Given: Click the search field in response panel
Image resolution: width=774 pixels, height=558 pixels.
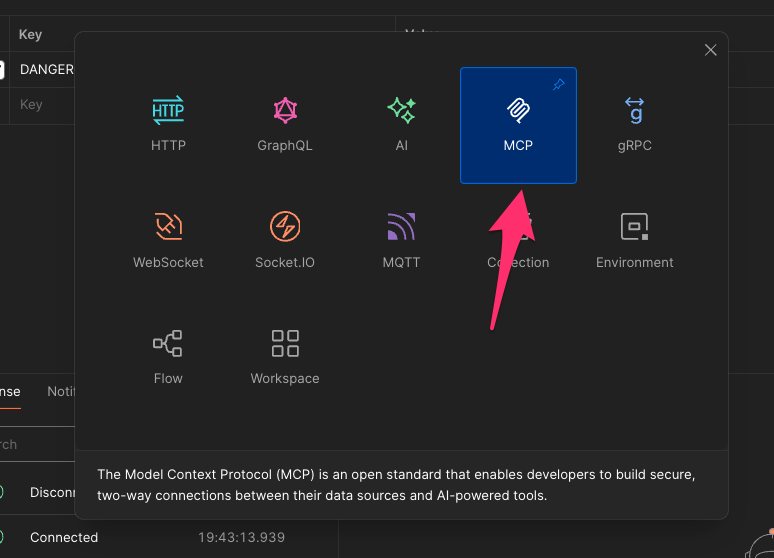Looking at the screenshot, I should (x=37, y=444).
